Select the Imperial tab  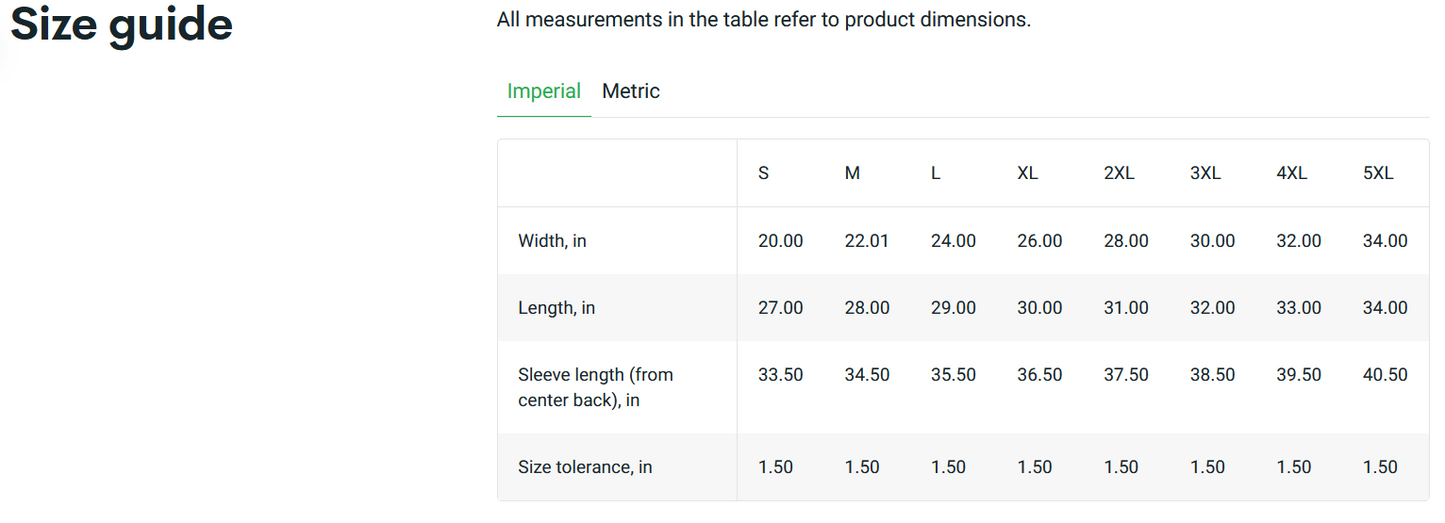[x=543, y=91]
